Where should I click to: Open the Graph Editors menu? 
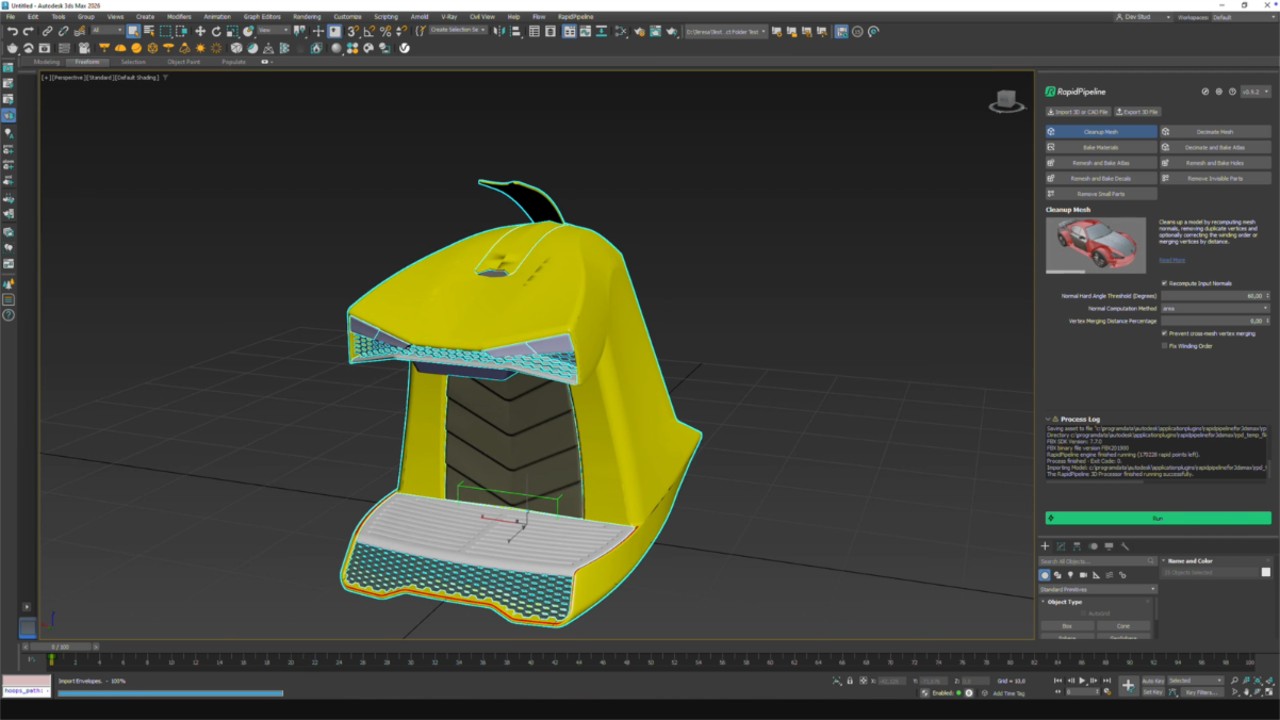(262, 17)
